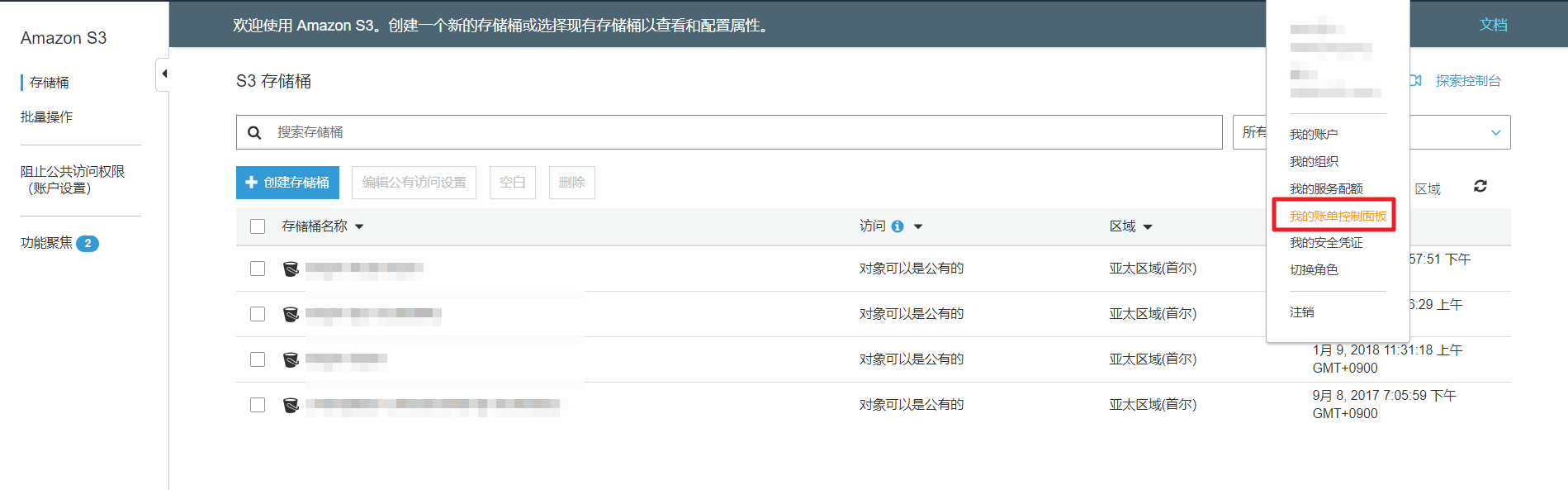The image size is (1568, 490).
Task: Click the video icon beside 探索控制台
Action: coord(1416,81)
